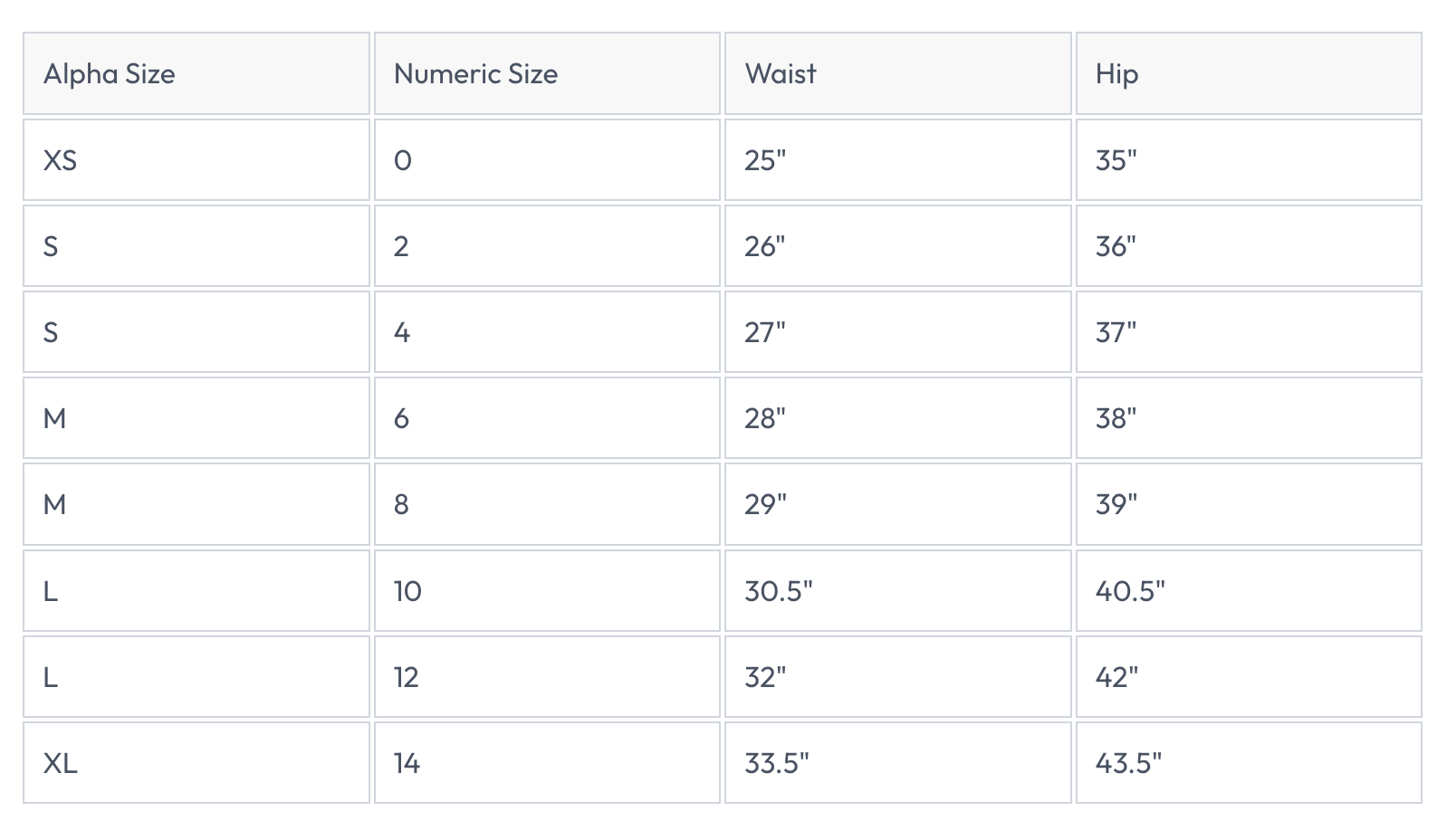Select the 33.5" waist measurement

coord(776,763)
